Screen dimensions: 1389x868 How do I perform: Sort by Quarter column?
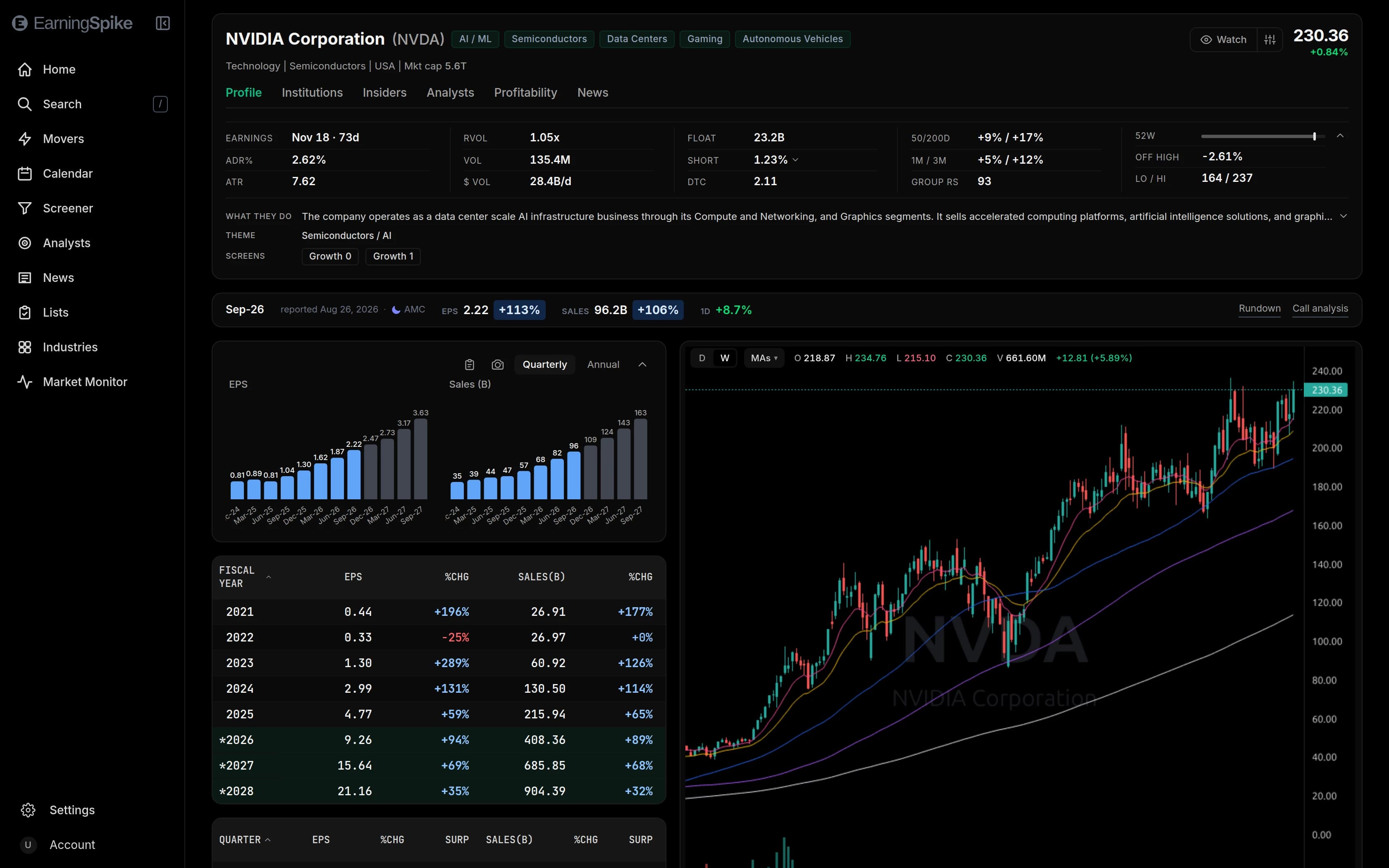coord(245,840)
